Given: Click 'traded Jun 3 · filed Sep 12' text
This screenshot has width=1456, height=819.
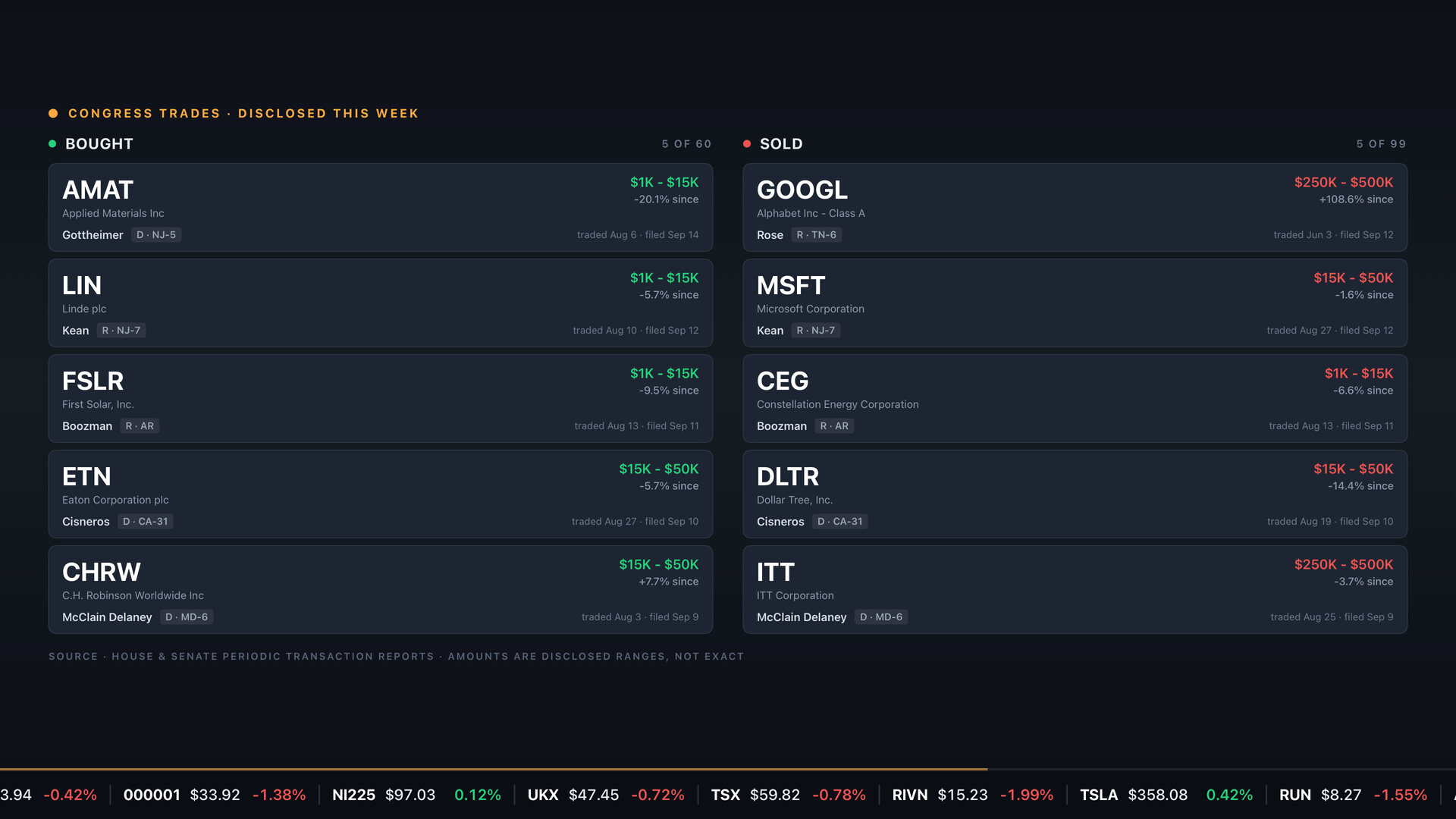Looking at the screenshot, I should (x=1333, y=235).
